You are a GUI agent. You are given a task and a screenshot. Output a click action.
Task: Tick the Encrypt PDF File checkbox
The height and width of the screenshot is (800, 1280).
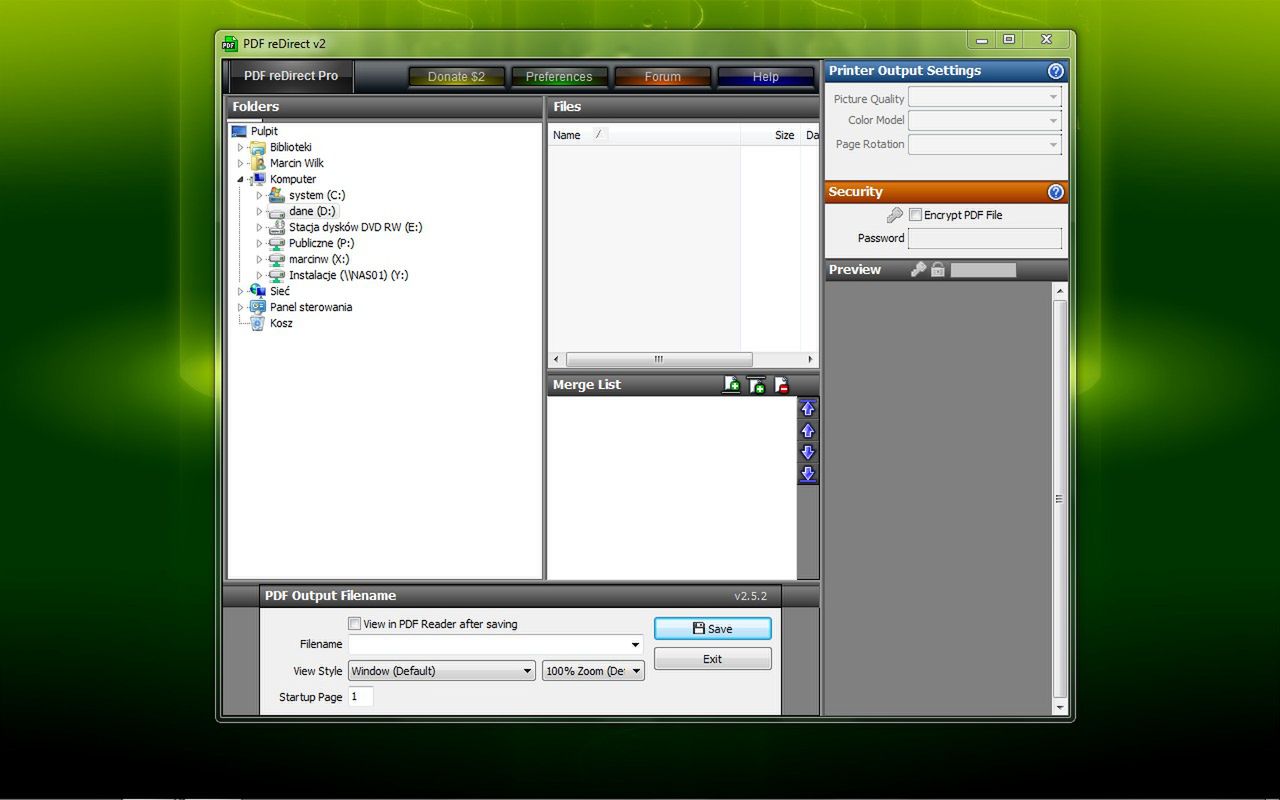[915, 215]
